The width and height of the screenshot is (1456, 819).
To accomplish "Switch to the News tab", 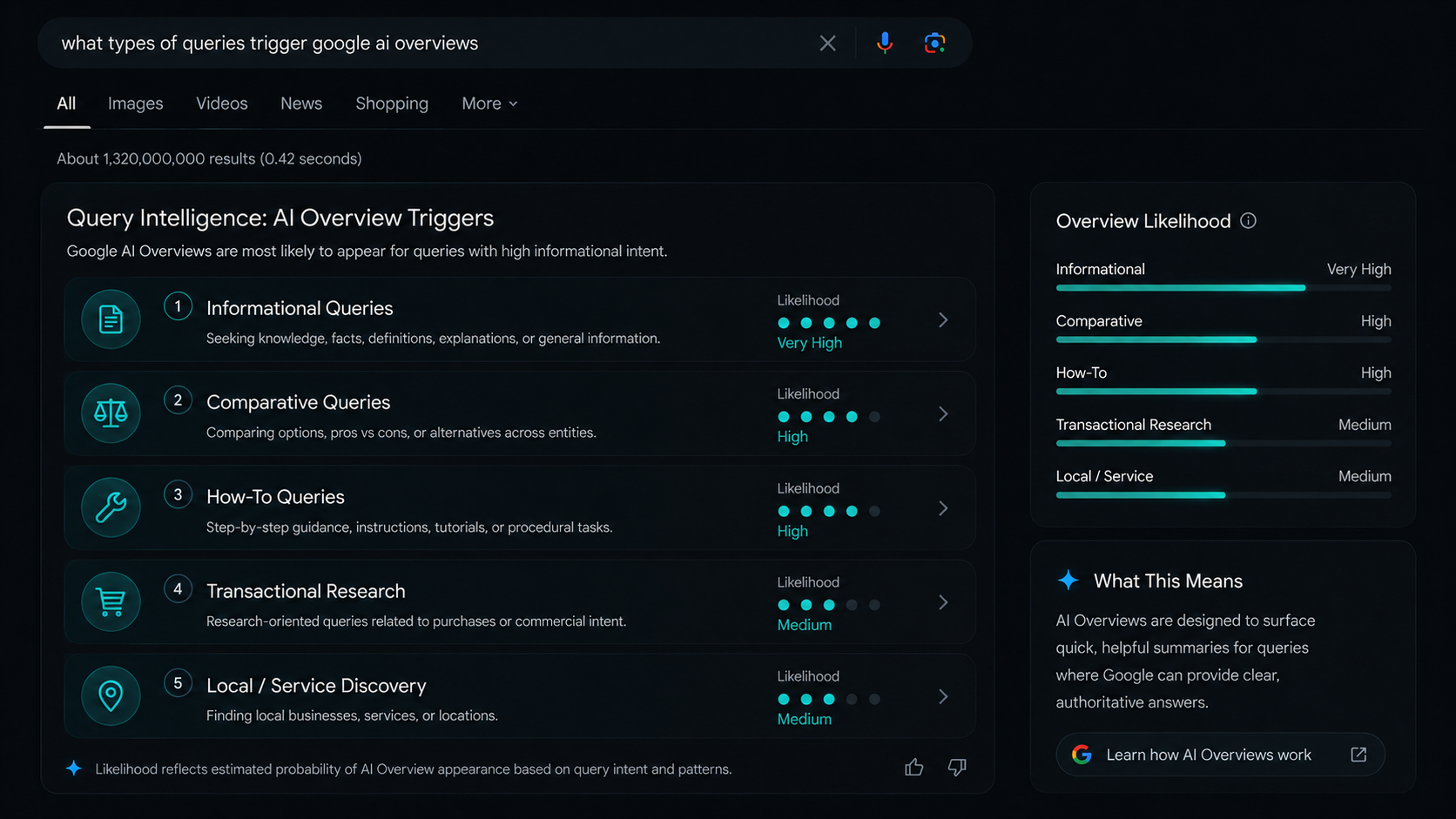I will pyautogui.click(x=301, y=104).
